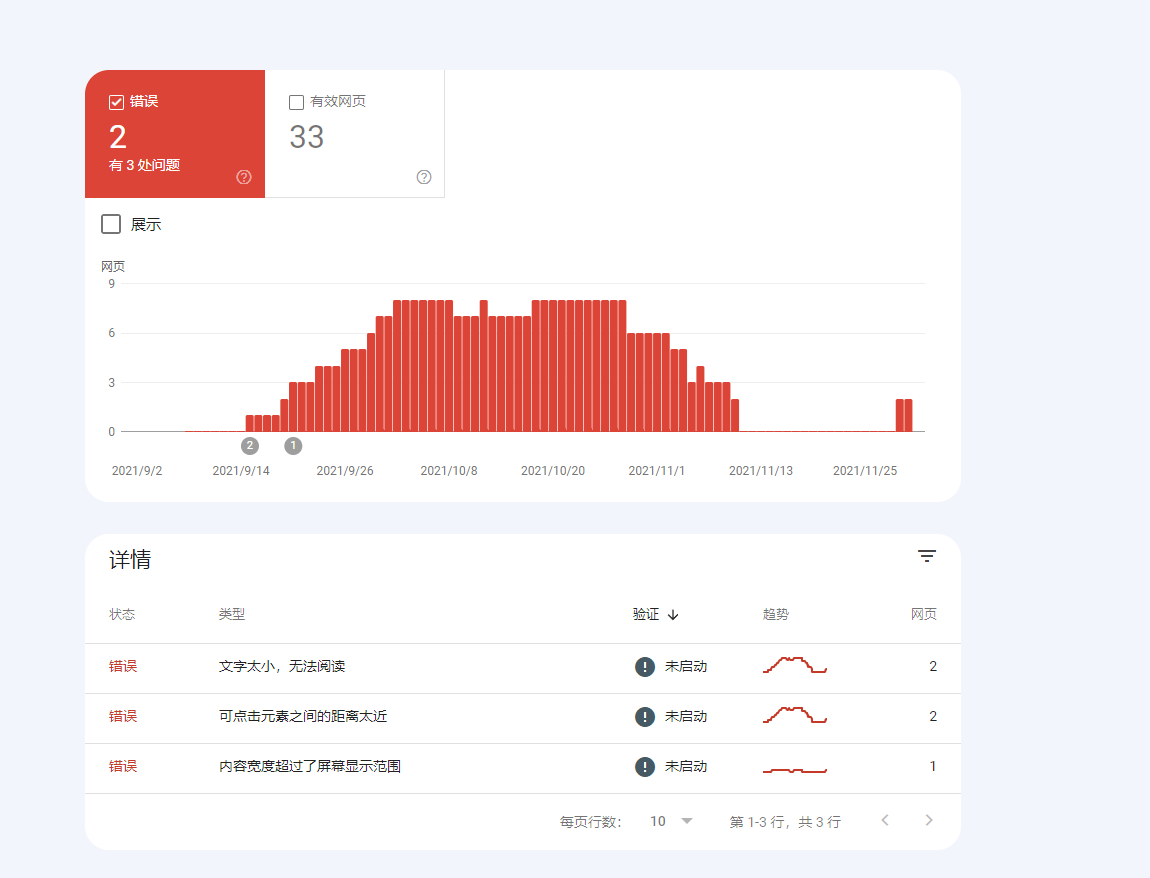This screenshot has width=1150, height=878.
Task: Click the exclamation icon on the 内容宽度 row
Action: click(645, 767)
